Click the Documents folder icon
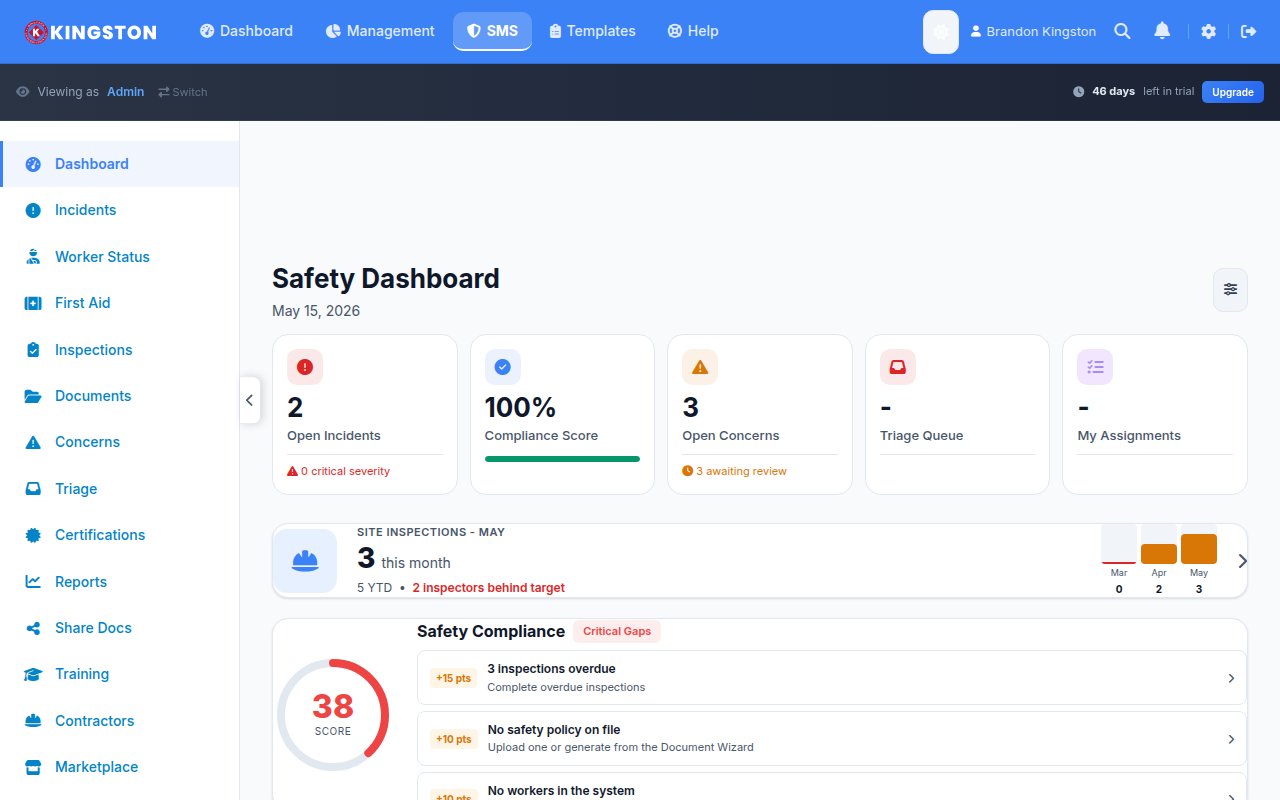This screenshot has width=1280, height=800. click(33, 396)
